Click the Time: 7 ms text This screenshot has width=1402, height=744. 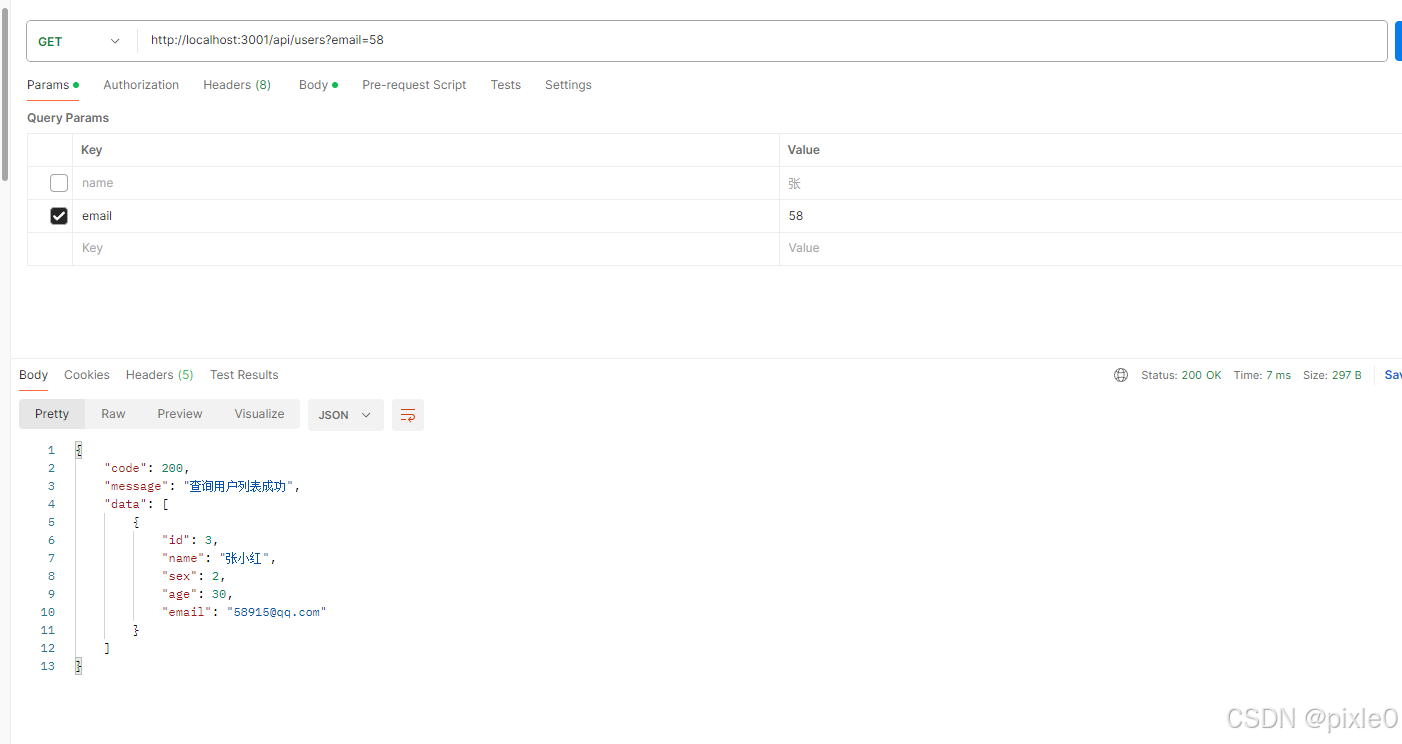click(x=1262, y=375)
